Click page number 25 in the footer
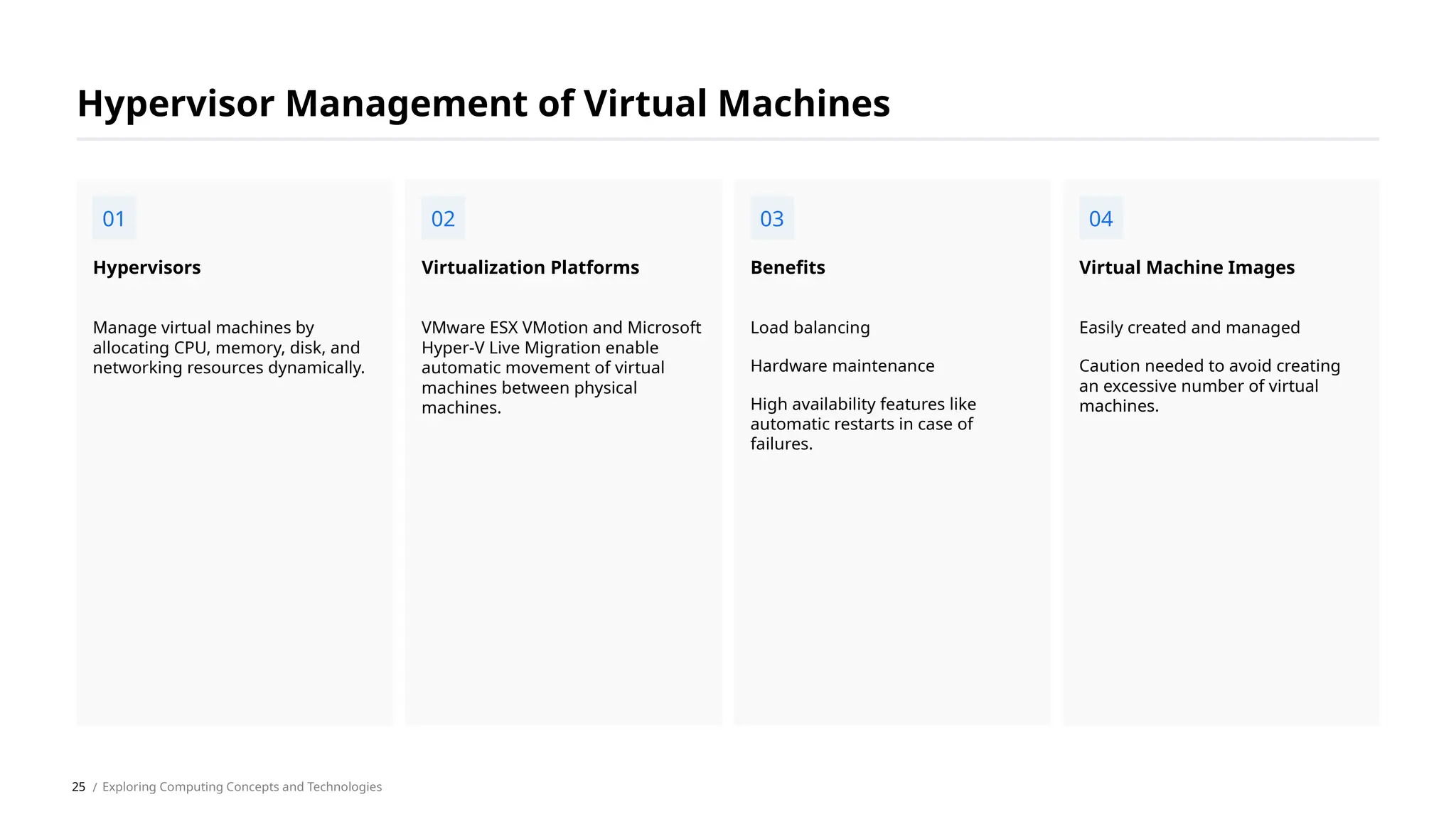The height and width of the screenshot is (819, 1456). tap(78, 787)
